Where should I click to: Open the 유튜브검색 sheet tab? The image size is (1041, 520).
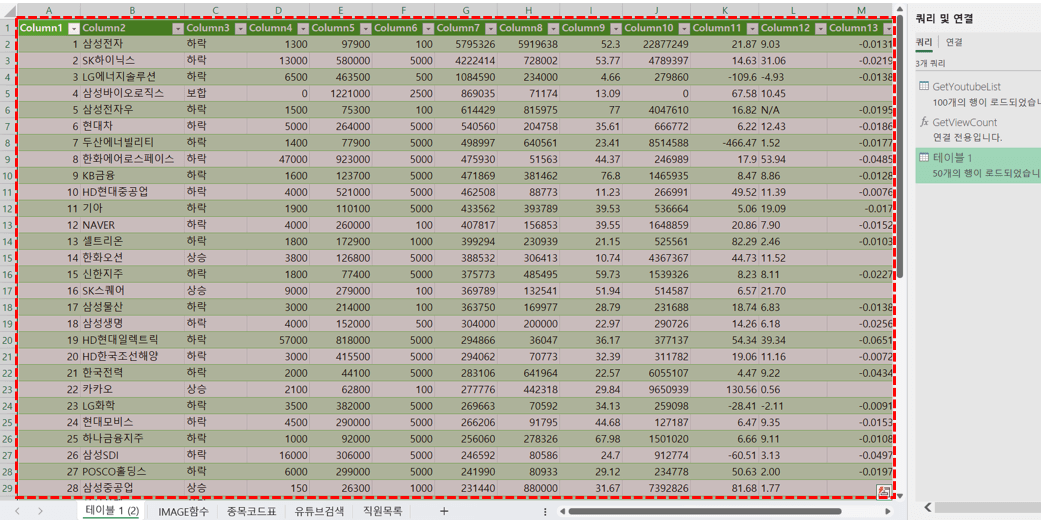click(x=319, y=511)
